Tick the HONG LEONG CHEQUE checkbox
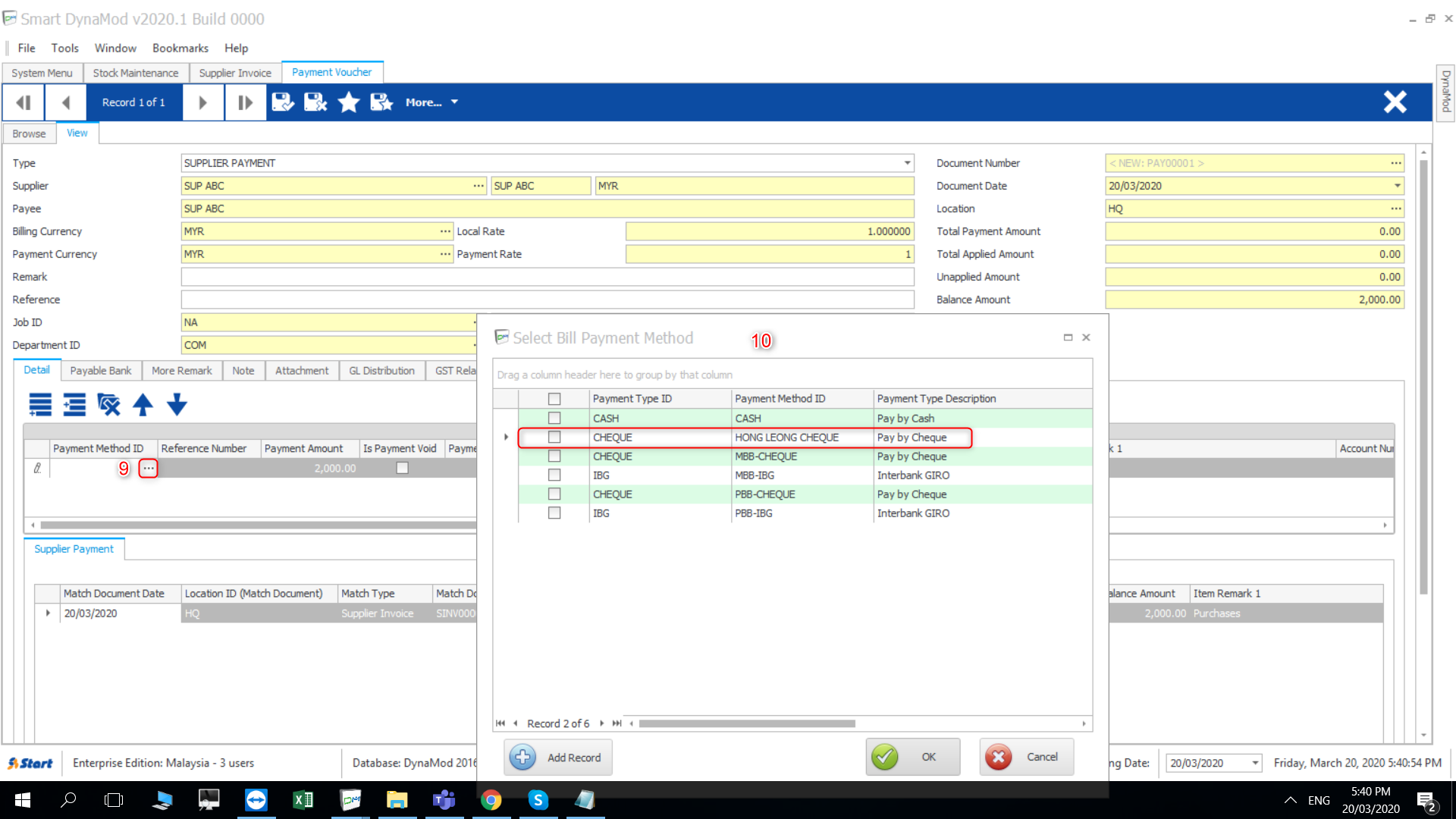 (554, 438)
